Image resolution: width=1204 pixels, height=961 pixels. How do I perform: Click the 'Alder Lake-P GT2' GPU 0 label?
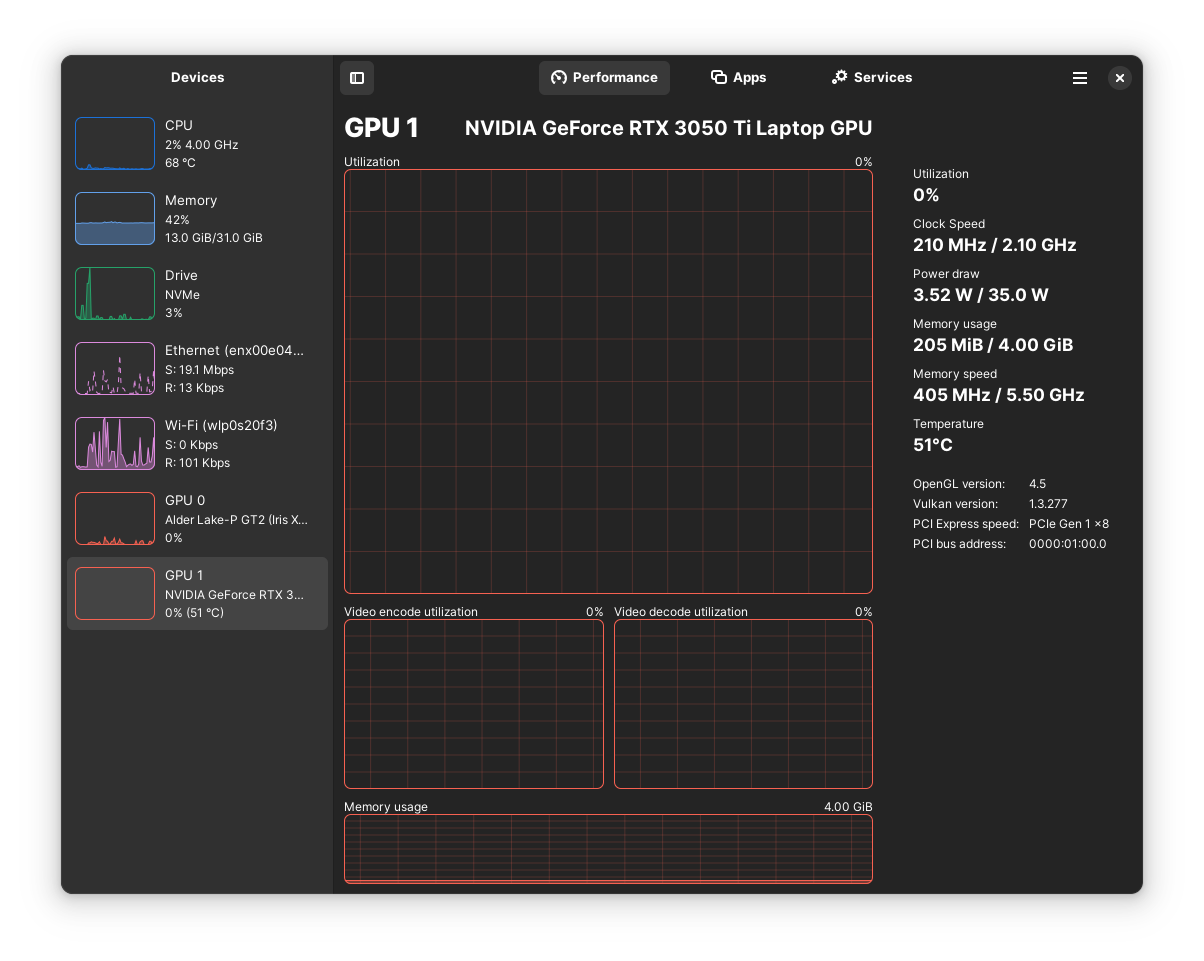point(237,520)
